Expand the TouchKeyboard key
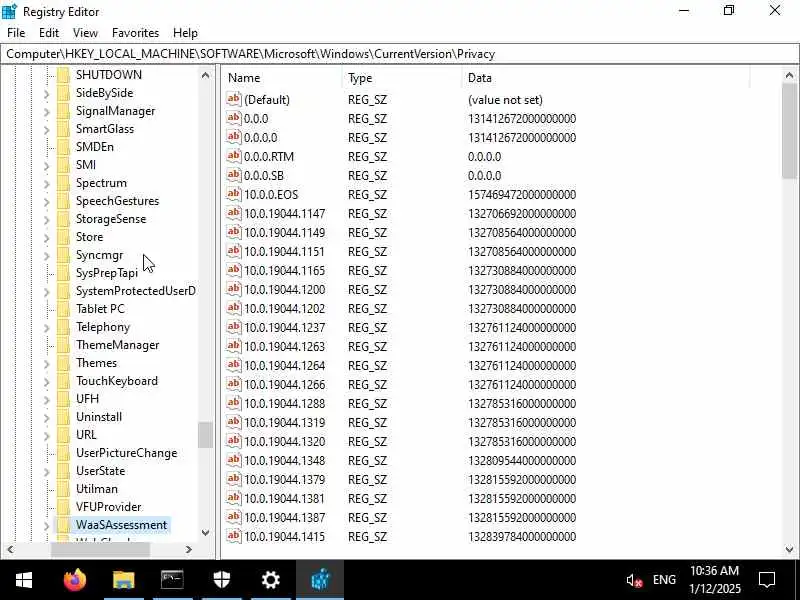Viewport: 800px width, 600px height. pos(46,382)
